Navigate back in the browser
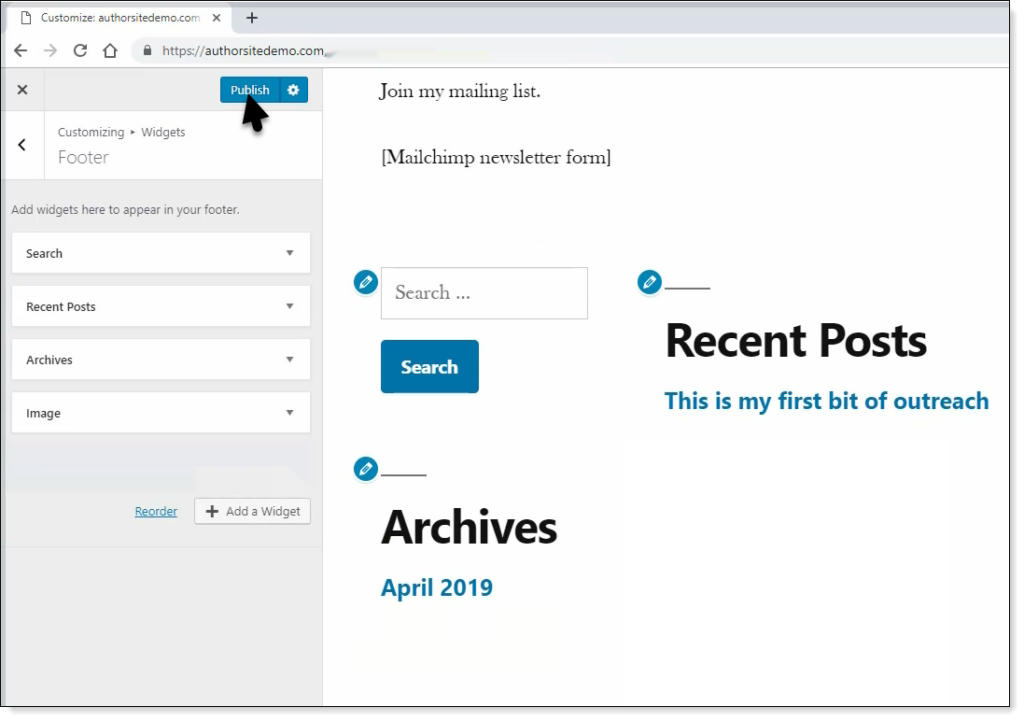This screenshot has width=1024, height=721. point(21,51)
